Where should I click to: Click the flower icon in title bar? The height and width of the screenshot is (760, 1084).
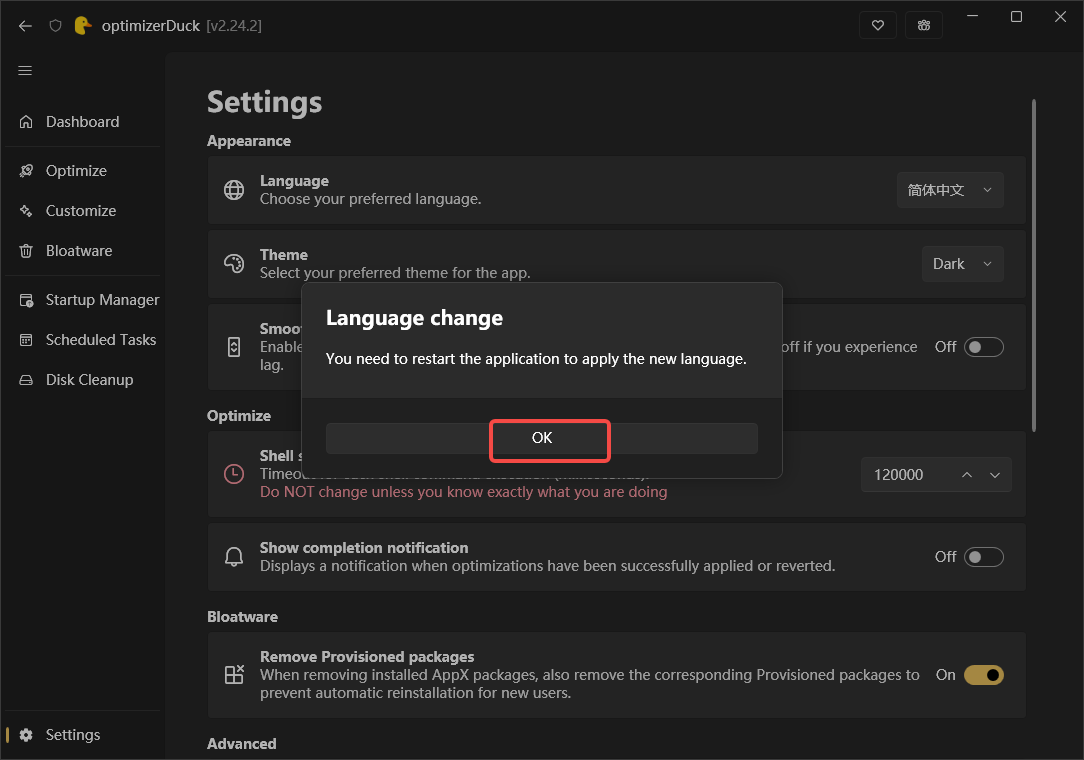[924, 26]
